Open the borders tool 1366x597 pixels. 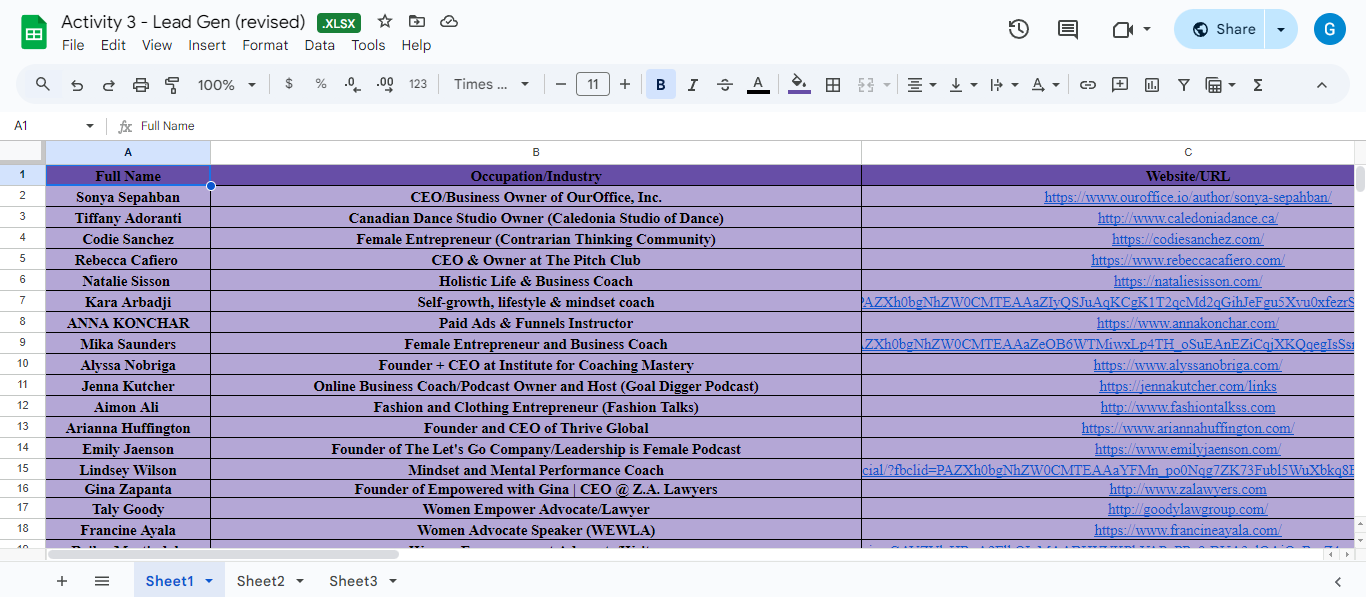[x=833, y=84]
